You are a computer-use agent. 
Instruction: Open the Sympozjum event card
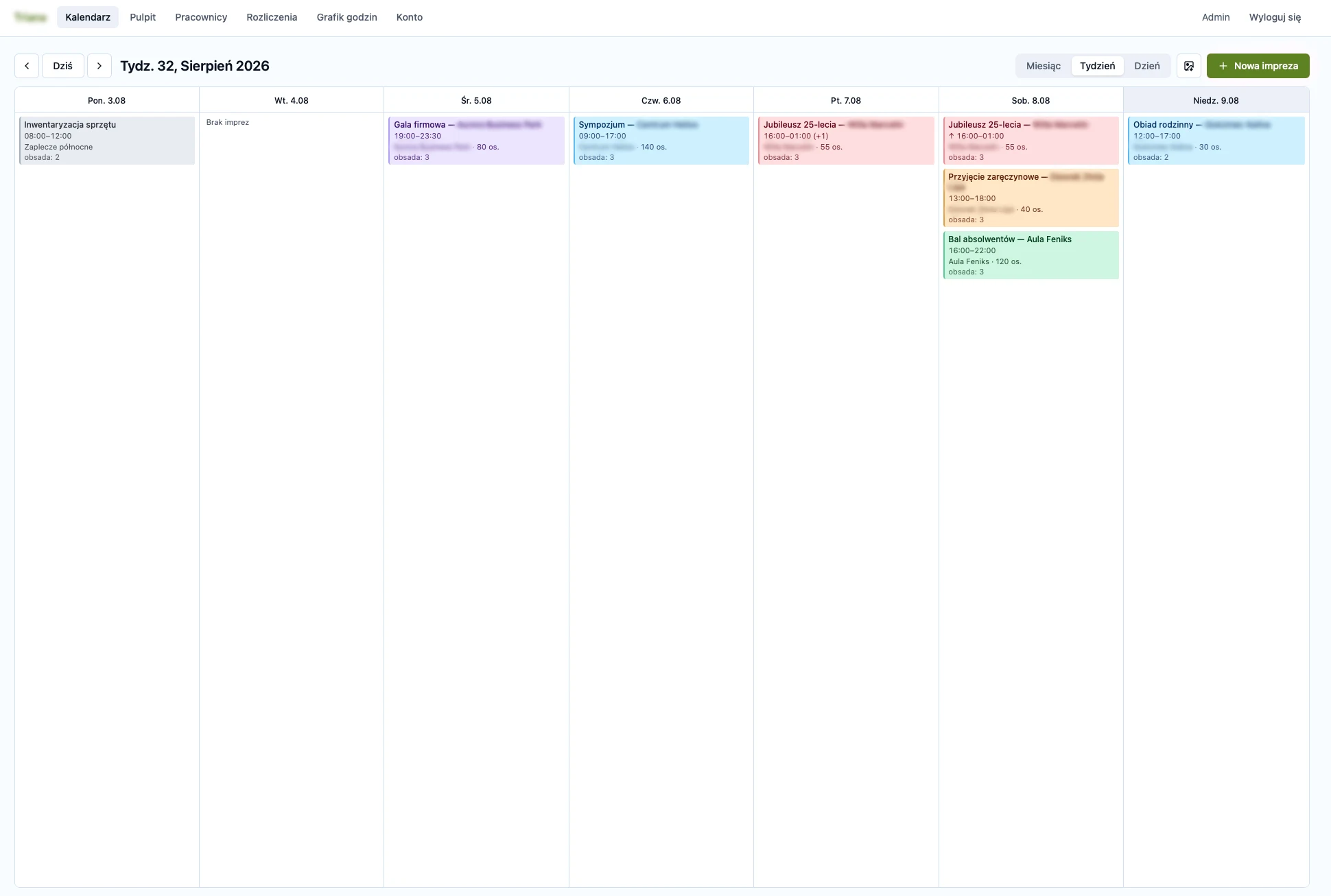click(x=661, y=141)
